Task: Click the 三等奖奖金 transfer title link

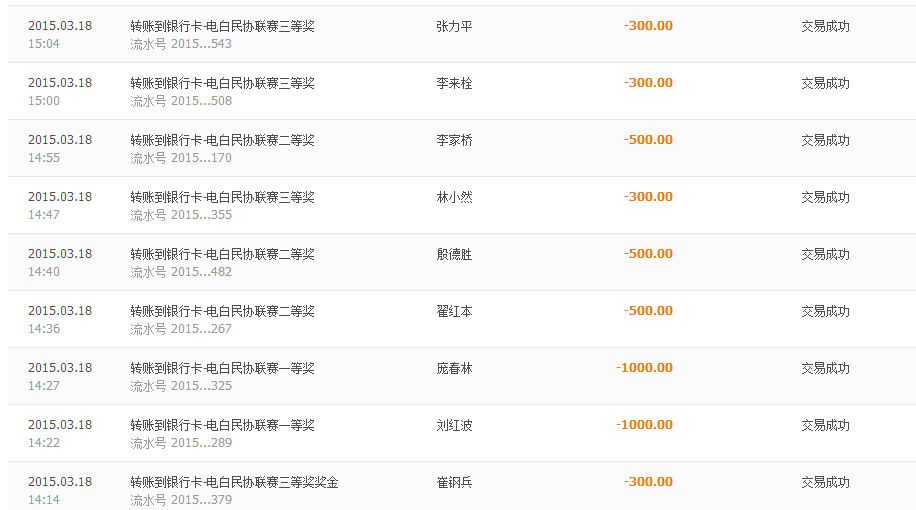Action: click(x=234, y=482)
